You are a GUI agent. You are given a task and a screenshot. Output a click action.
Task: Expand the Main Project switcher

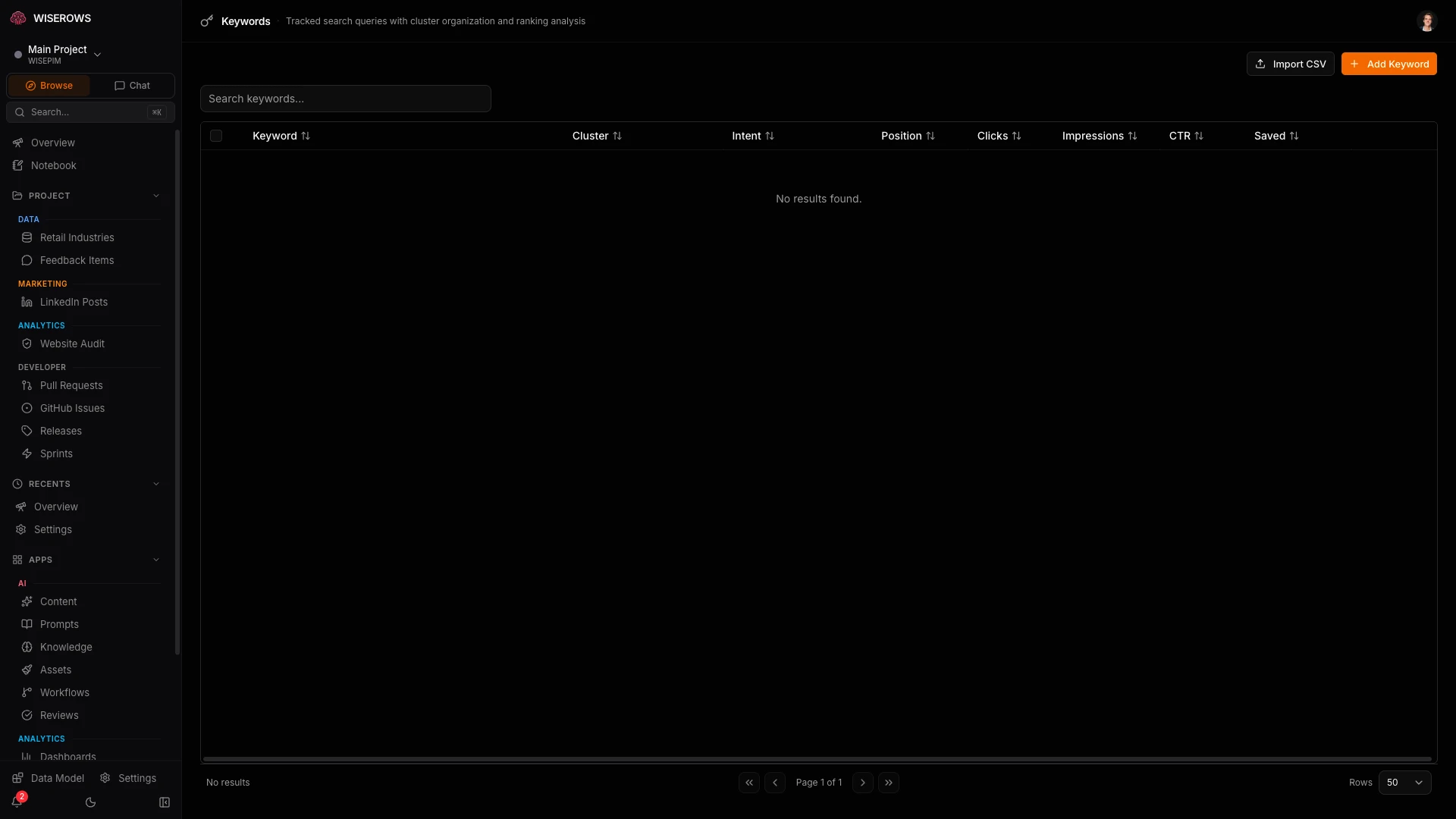(98, 54)
